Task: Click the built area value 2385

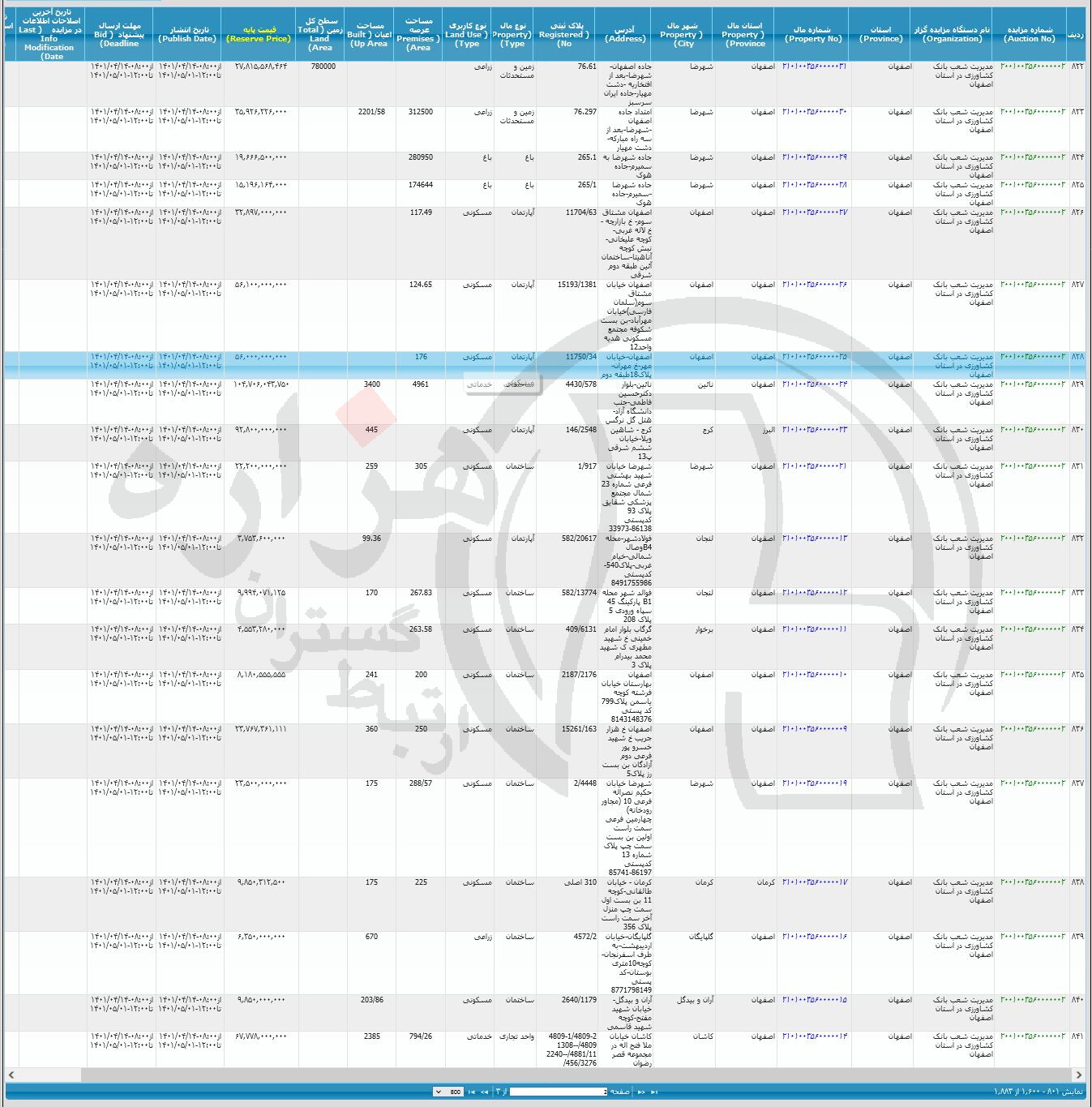Action: tap(371, 1036)
